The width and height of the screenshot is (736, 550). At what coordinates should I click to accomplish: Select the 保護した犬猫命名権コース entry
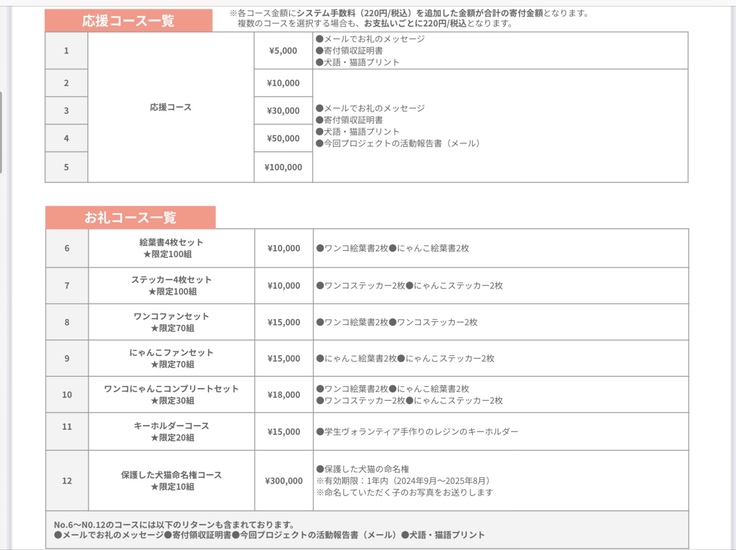pyautogui.click(x=171, y=475)
